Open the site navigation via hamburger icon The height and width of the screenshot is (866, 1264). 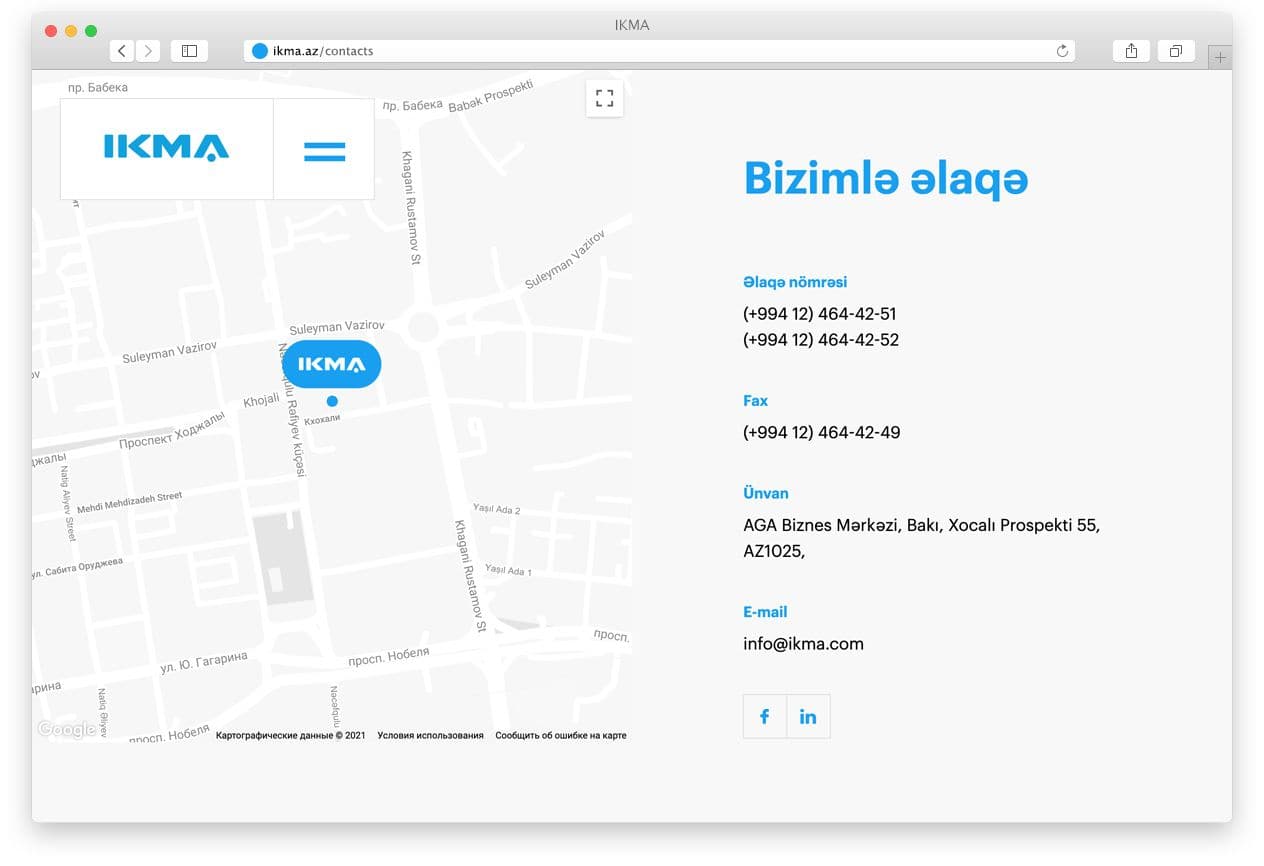(x=323, y=150)
